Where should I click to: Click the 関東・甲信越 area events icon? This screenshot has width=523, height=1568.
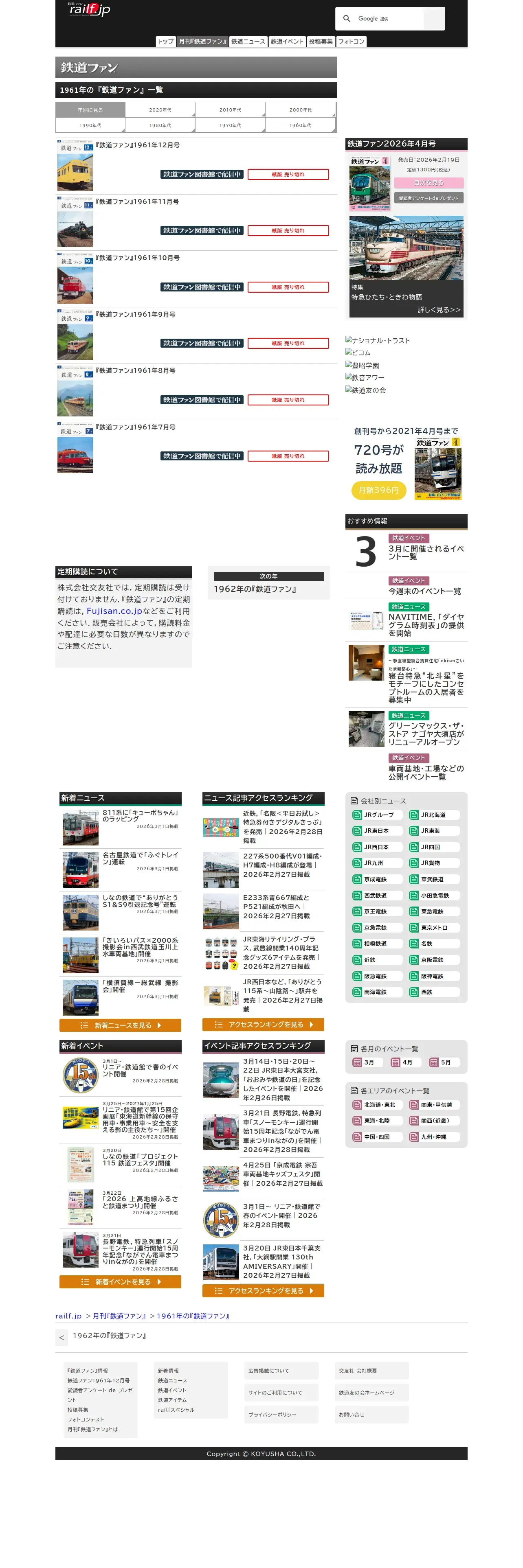click(x=414, y=1105)
